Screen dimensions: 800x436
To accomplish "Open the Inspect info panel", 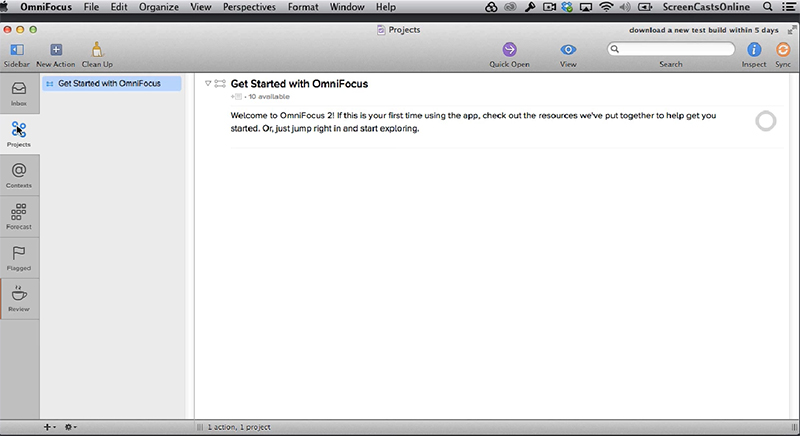I will pos(755,50).
